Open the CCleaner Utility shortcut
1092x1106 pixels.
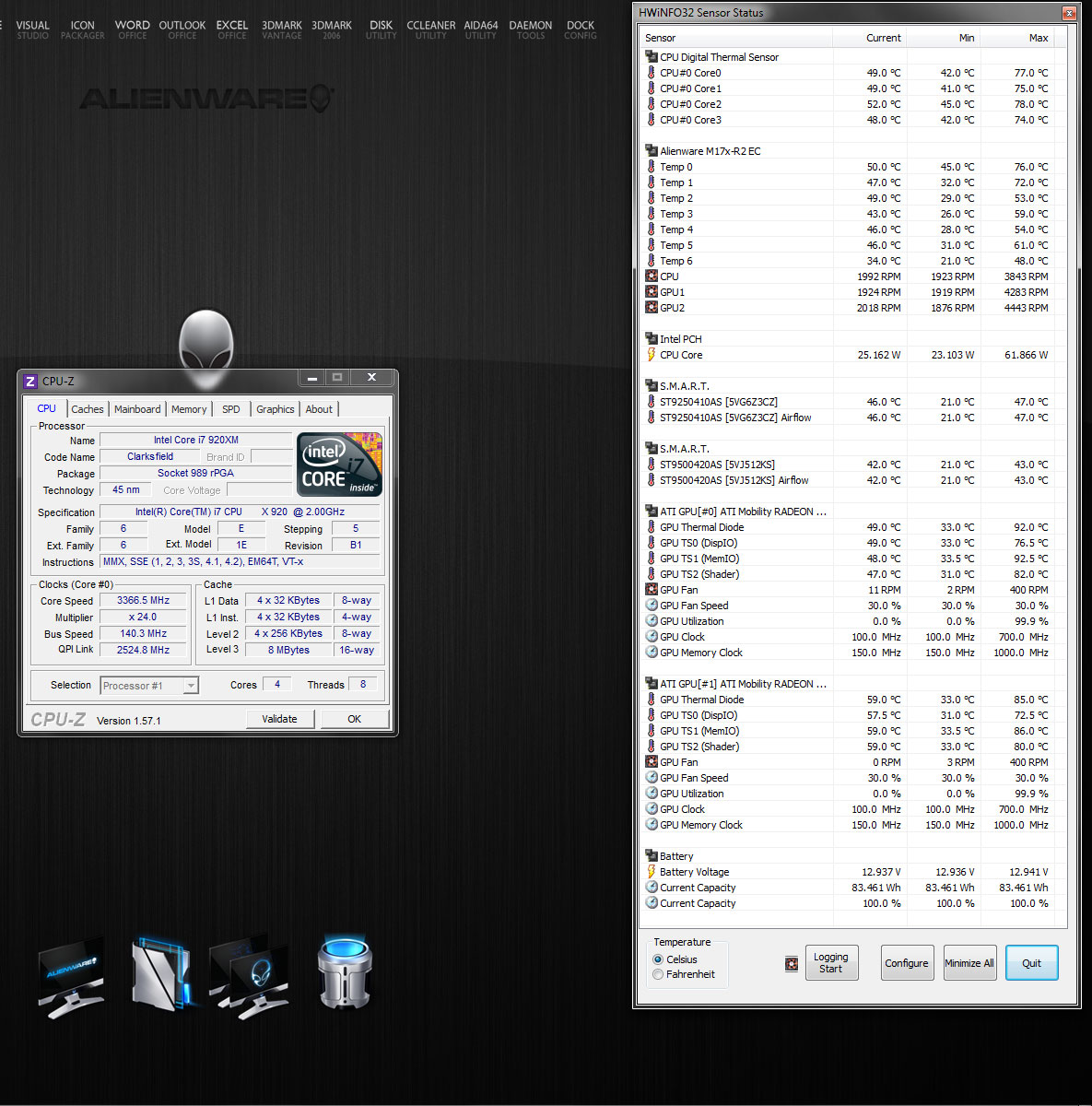tap(431, 30)
